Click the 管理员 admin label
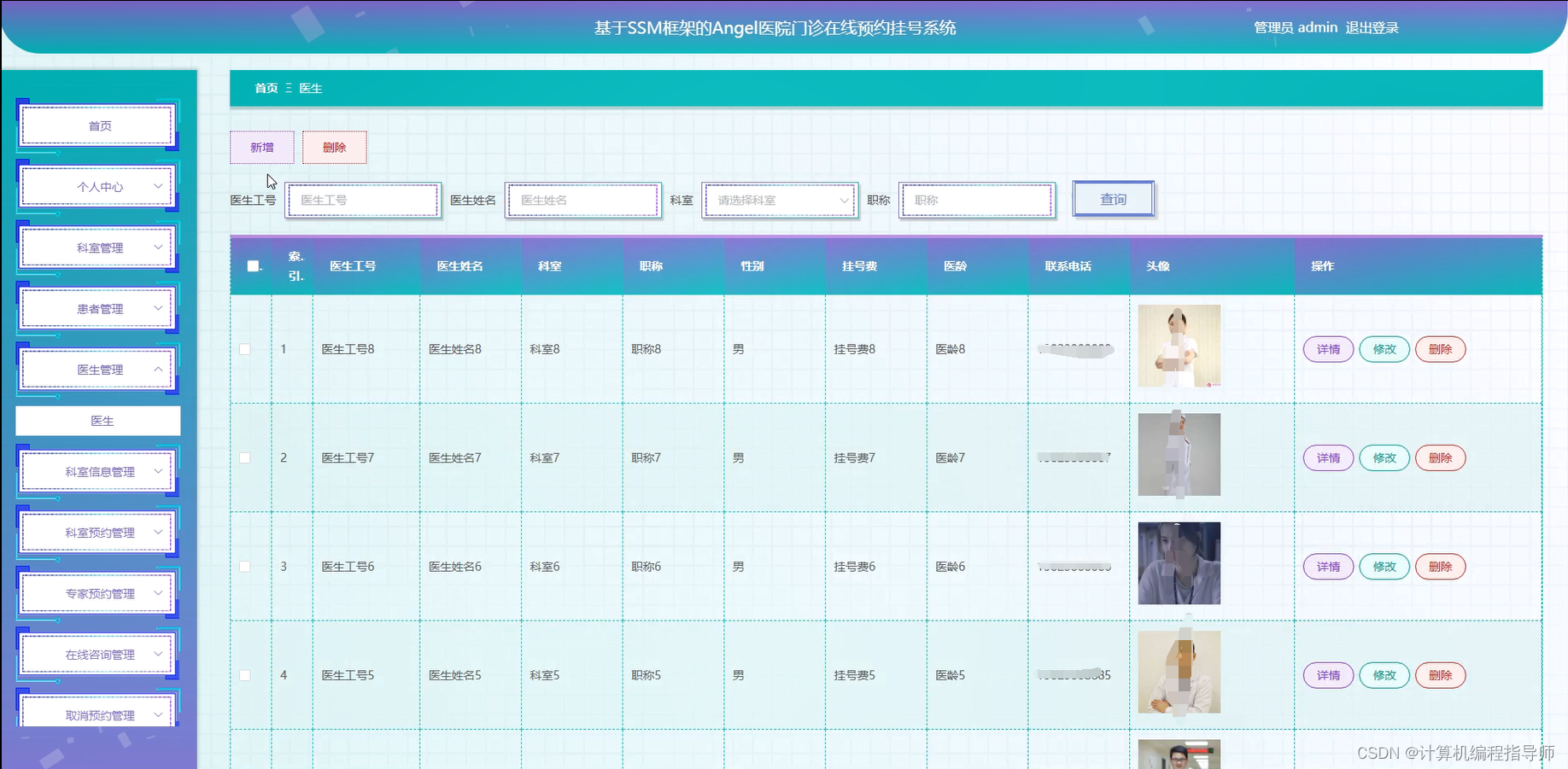The image size is (1568, 769). 1296,27
